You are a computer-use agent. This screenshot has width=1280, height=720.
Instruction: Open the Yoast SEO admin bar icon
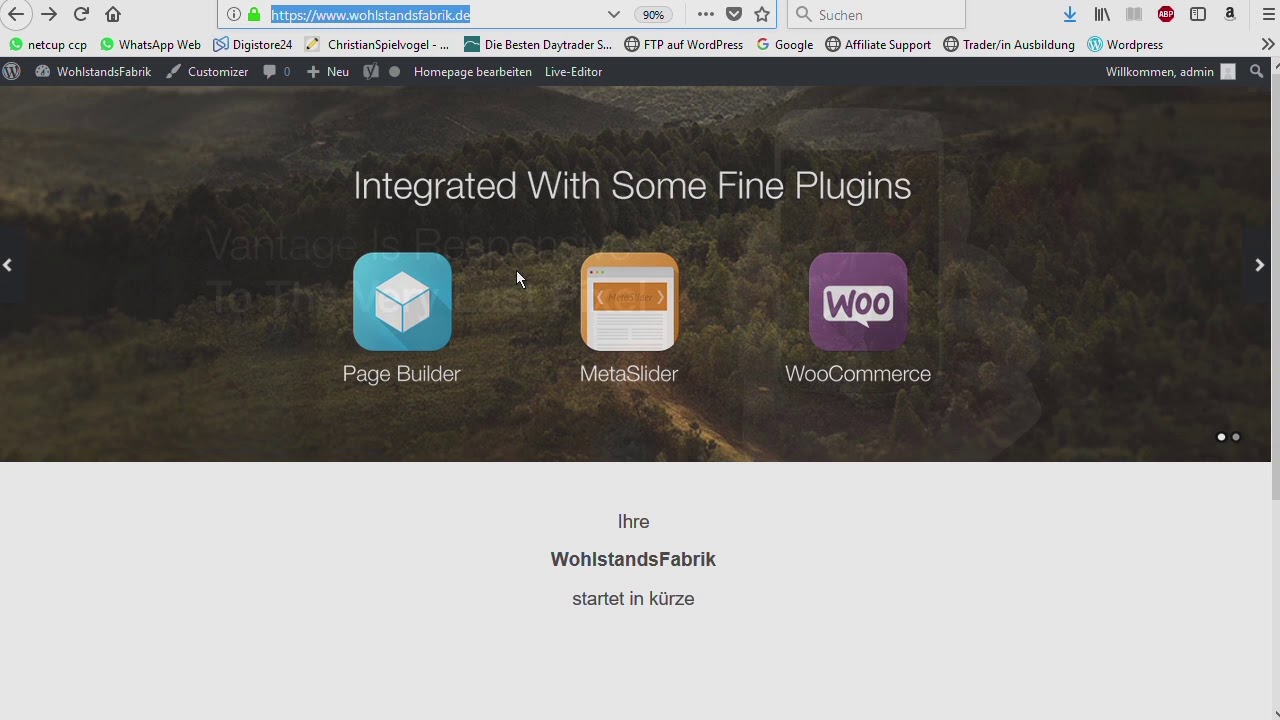(371, 72)
